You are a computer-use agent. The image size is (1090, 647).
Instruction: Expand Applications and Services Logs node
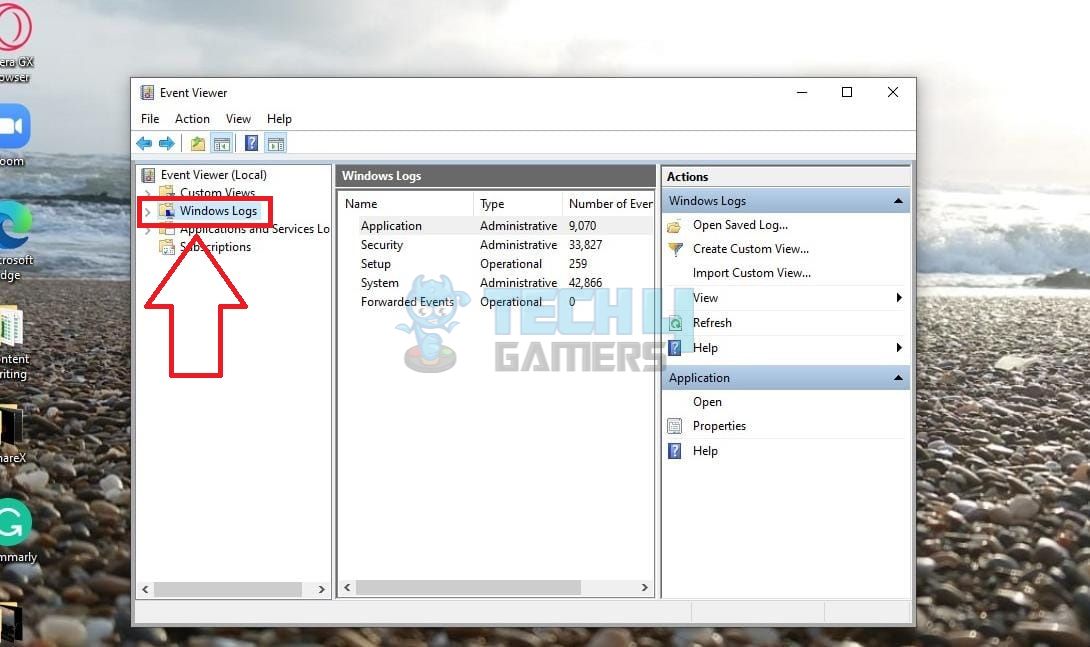(x=147, y=229)
